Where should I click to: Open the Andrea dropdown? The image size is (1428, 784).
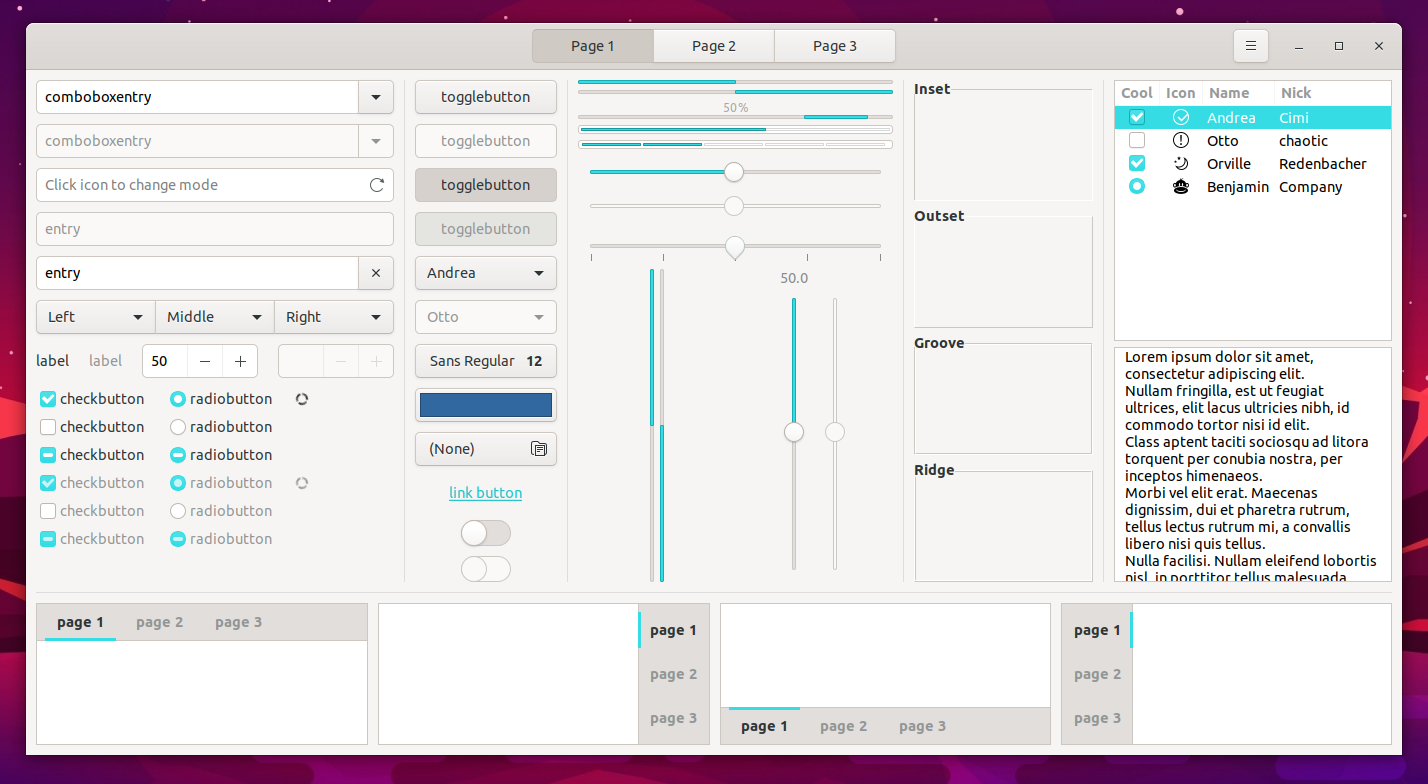[485, 273]
